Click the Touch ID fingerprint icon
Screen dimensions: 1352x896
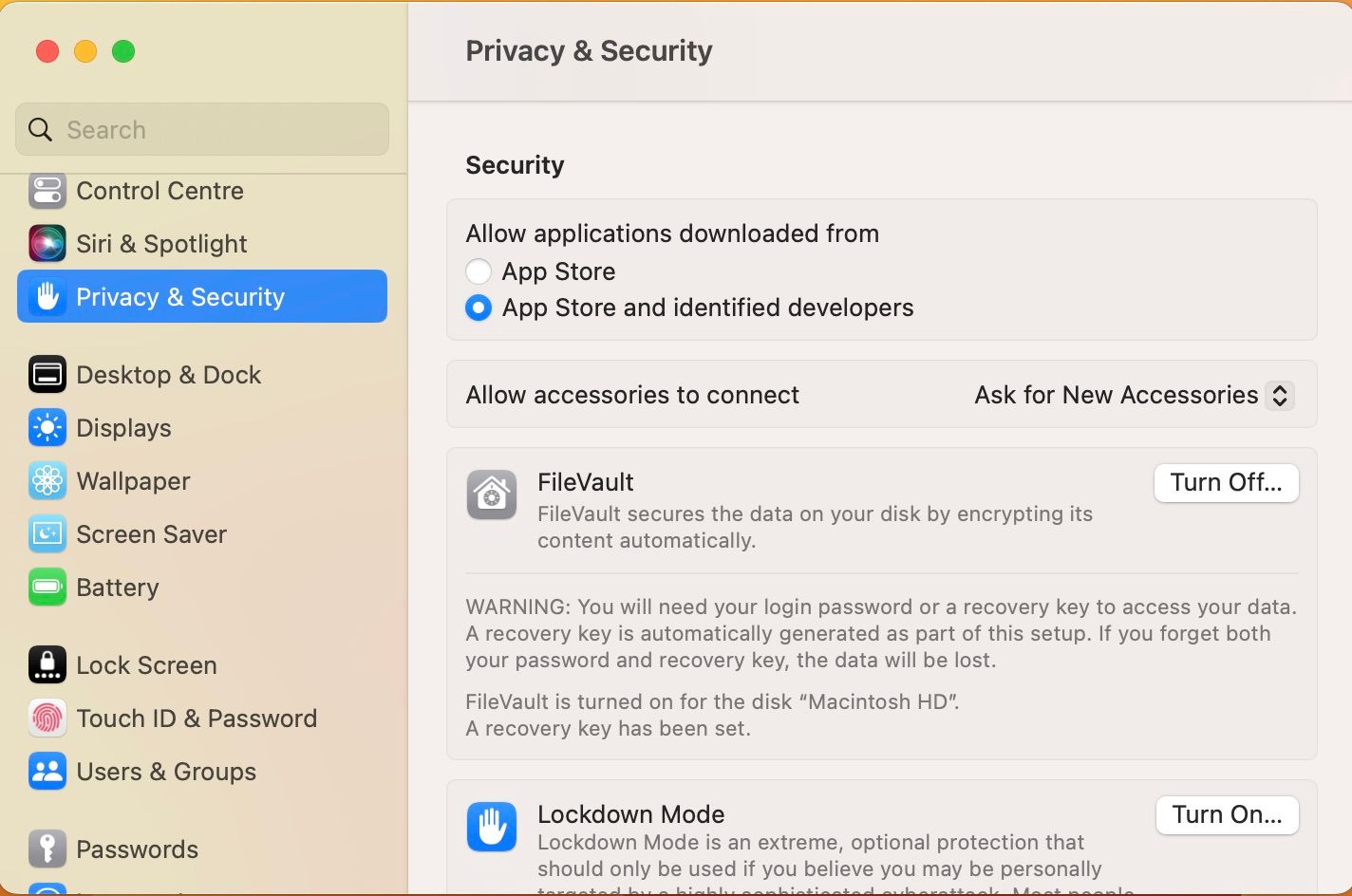point(47,719)
